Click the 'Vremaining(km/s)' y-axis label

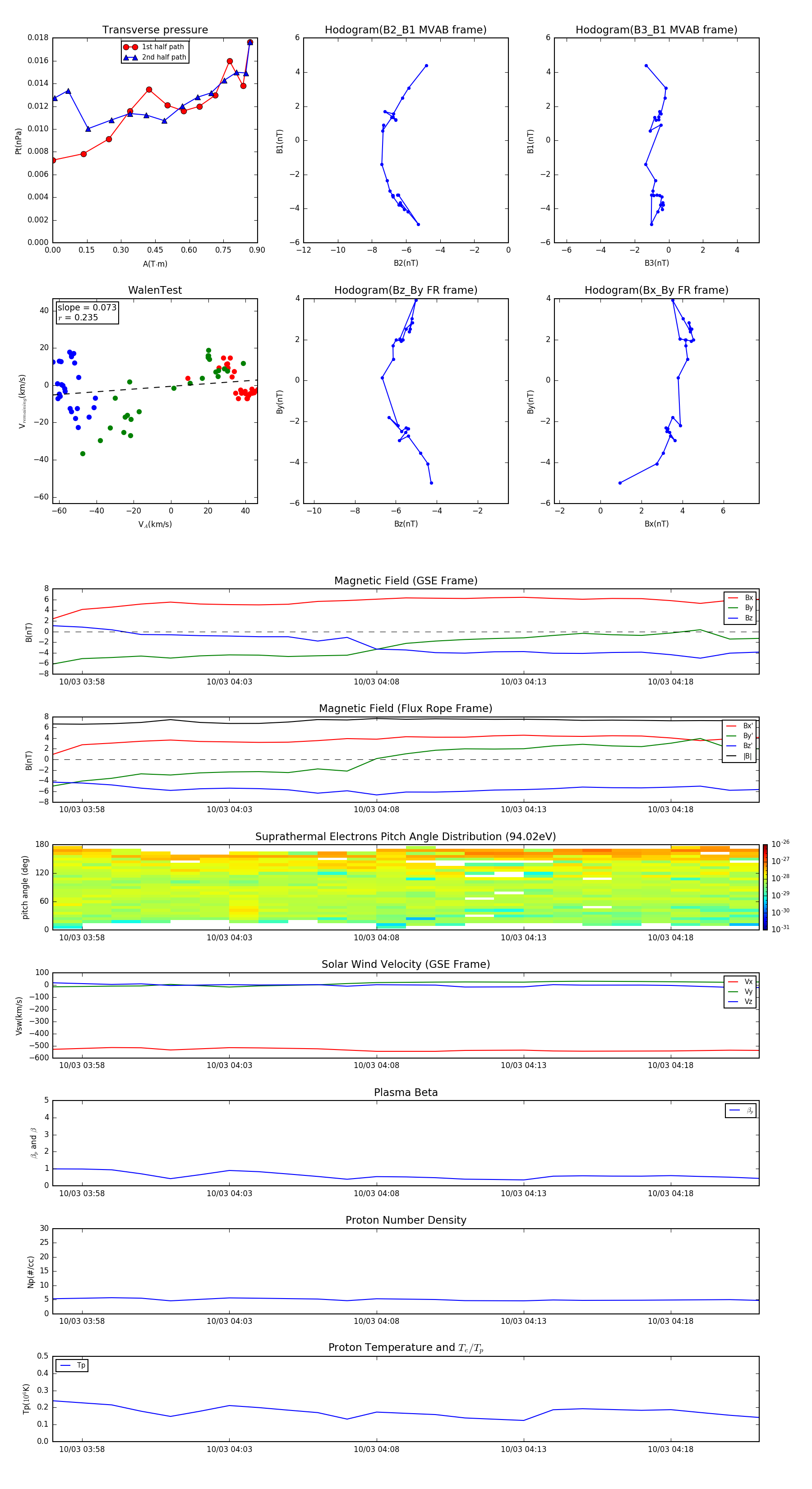point(22,401)
